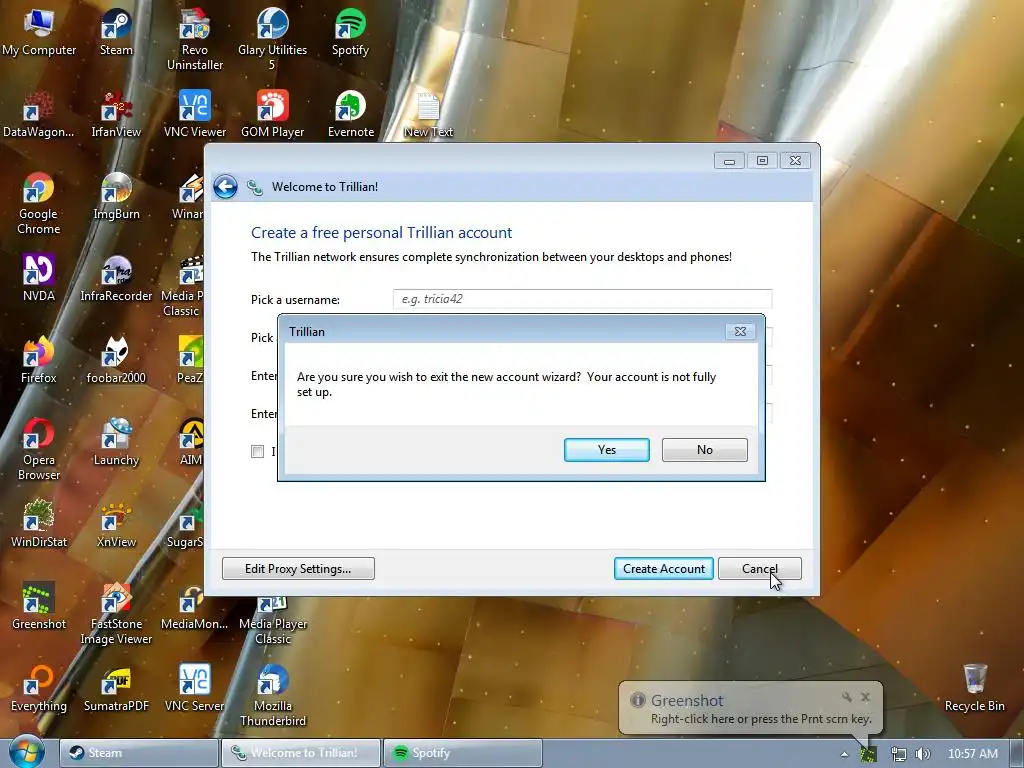The width and height of the screenshot is (1024, 768).
Task: Open Revo Uninstaller shortcut
Action: 195,39
